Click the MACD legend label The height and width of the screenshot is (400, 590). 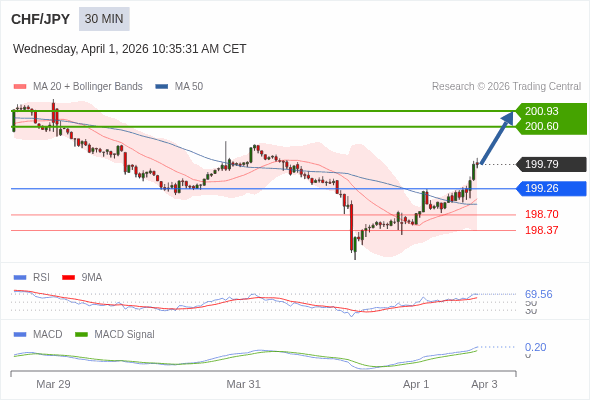47,335
